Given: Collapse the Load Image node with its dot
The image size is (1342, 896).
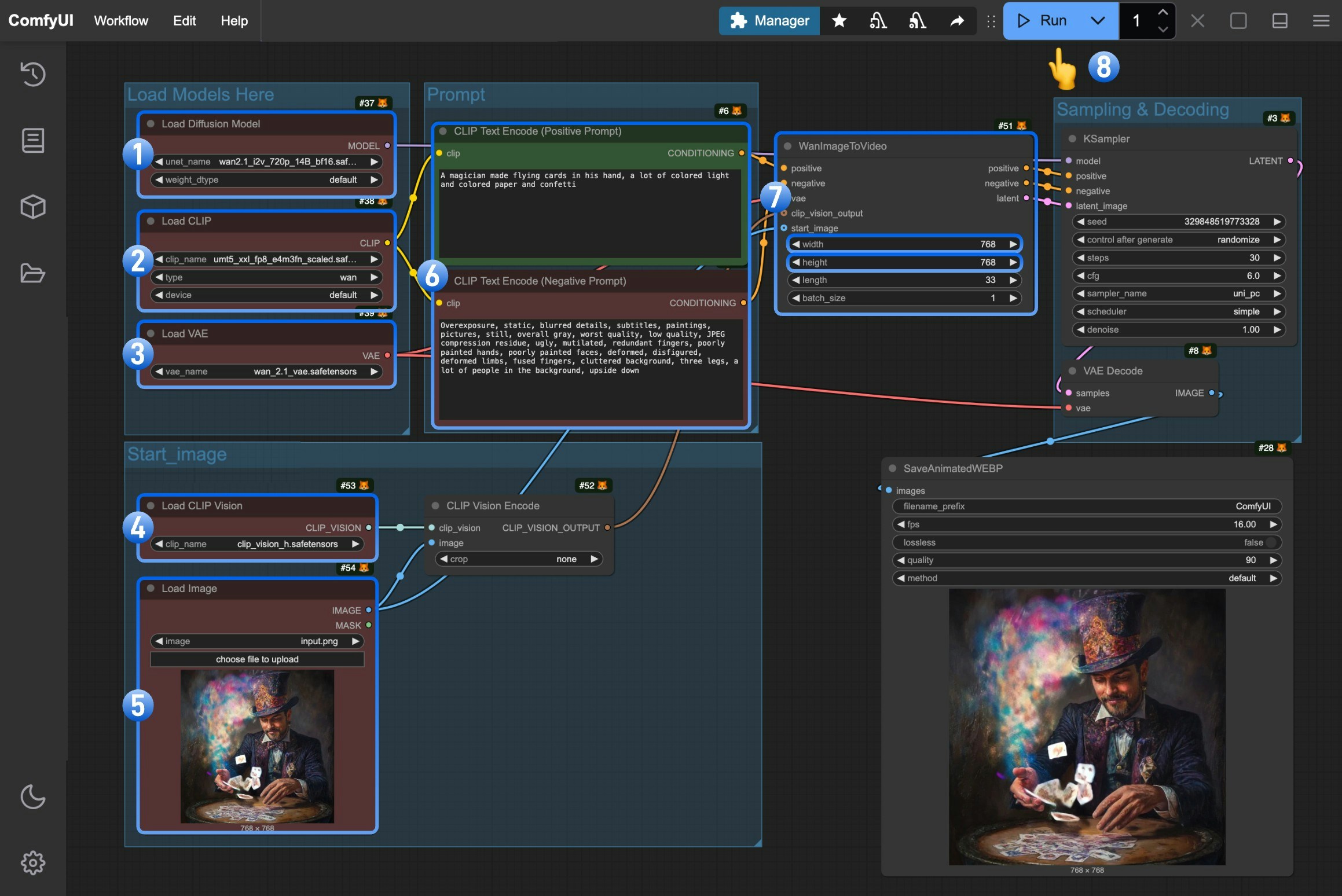Looking at the screenshot, I should click(x=151, y=589).
